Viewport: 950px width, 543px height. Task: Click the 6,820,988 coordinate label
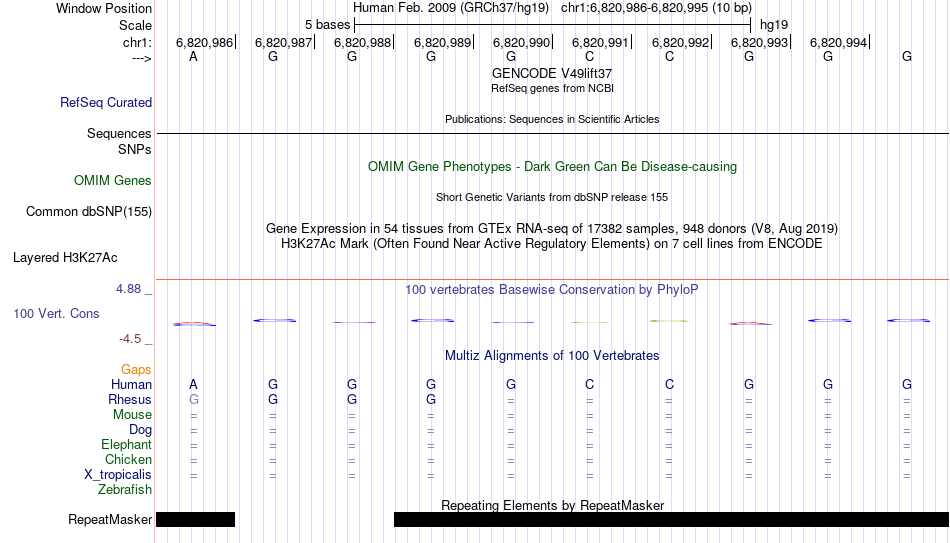click(362, 42)
